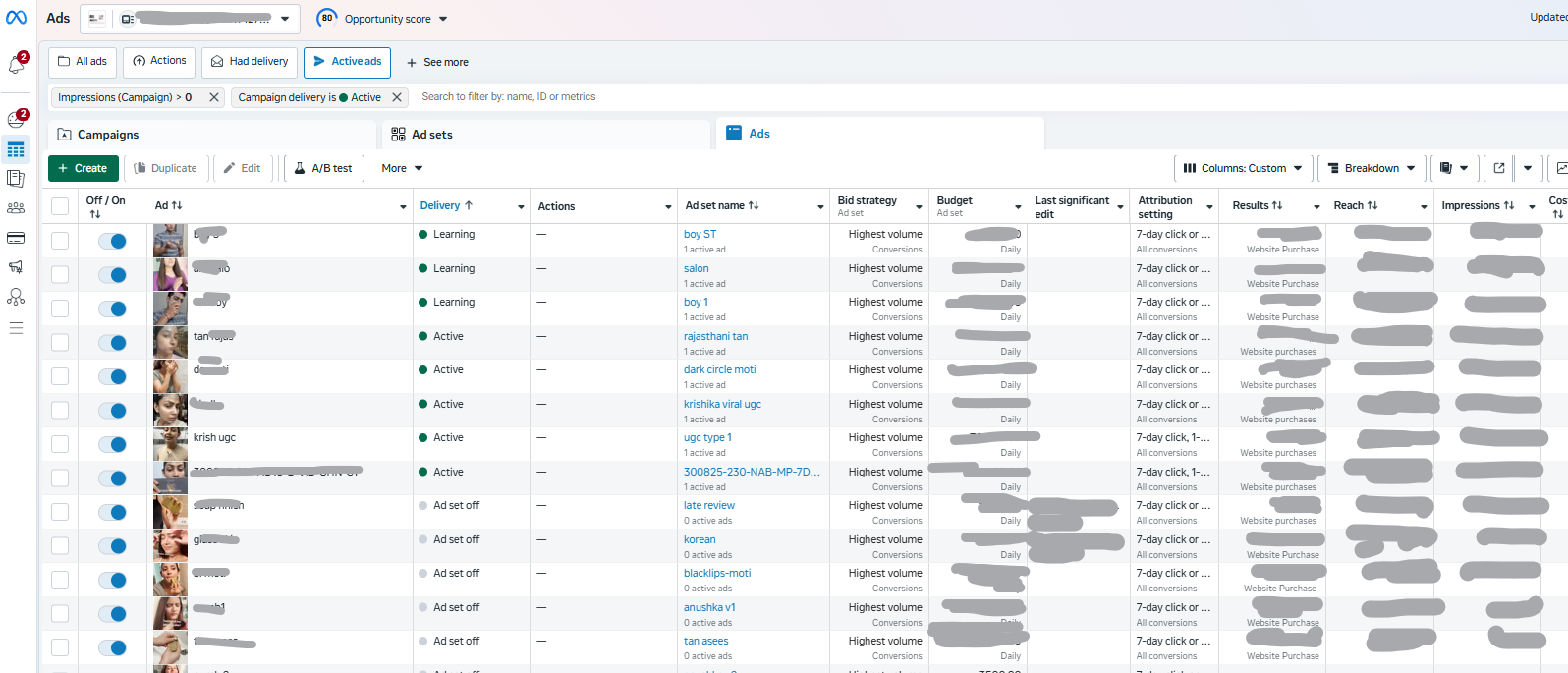Open the Delivery column header menu arrow
The width and height of the screenshot is (1568, 673).
[521, 207]
